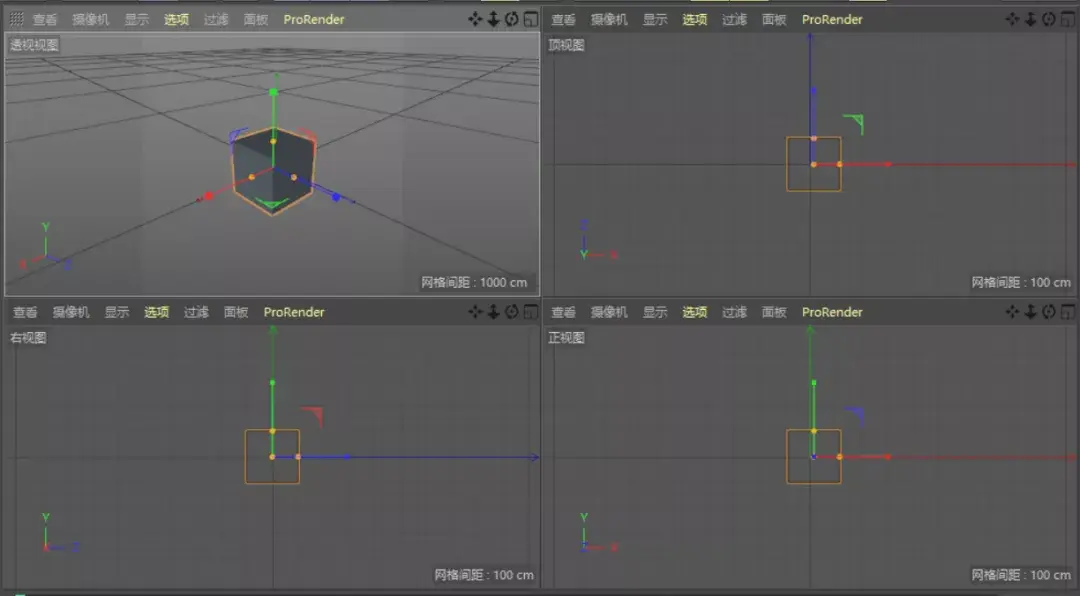Open the ProRender menu in the front view
The width and height of the screenshot is (1080, 596).
832,312
